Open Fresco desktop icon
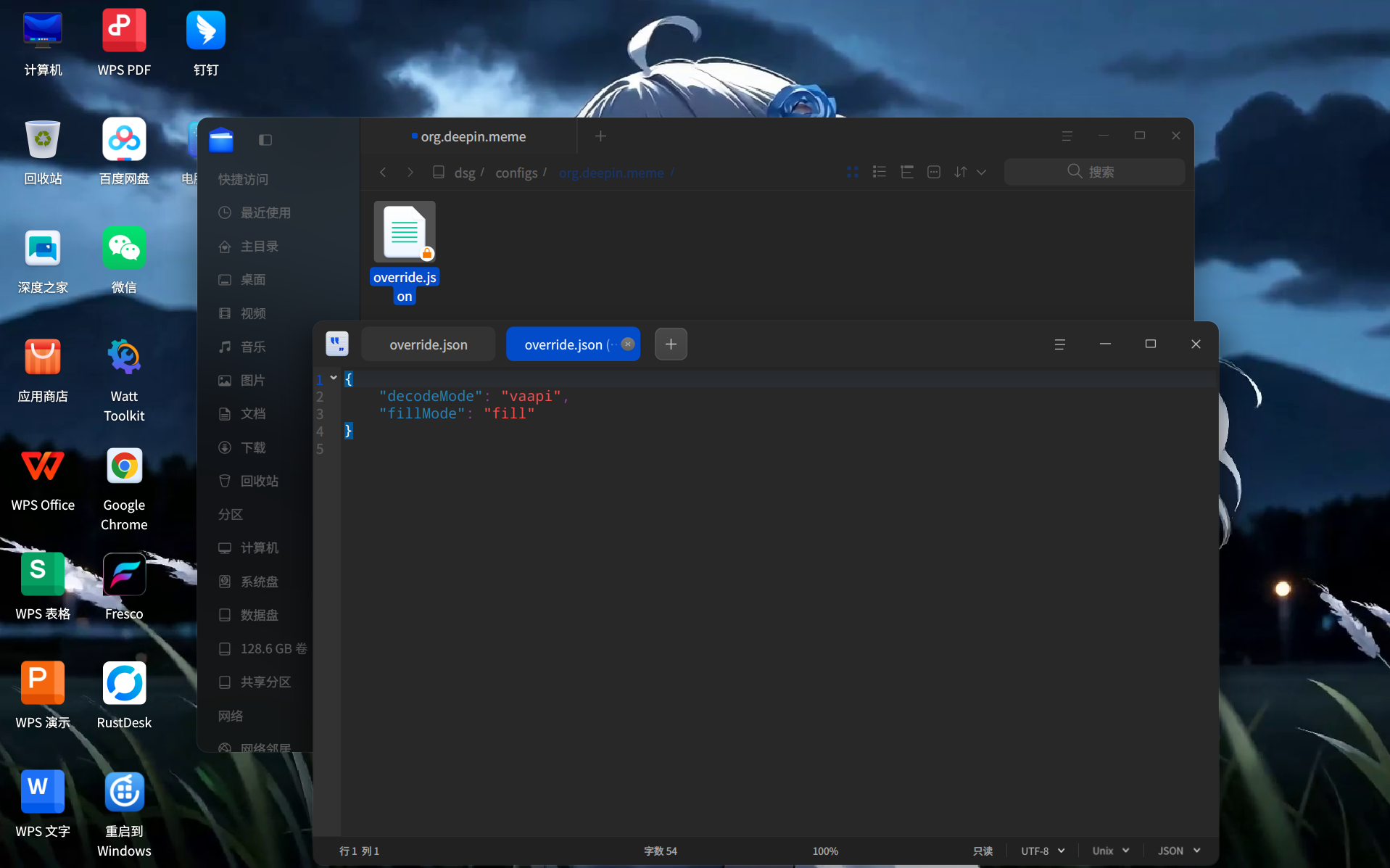The image size is (1390, 868). pyautogui.click(x=124, y=587)
